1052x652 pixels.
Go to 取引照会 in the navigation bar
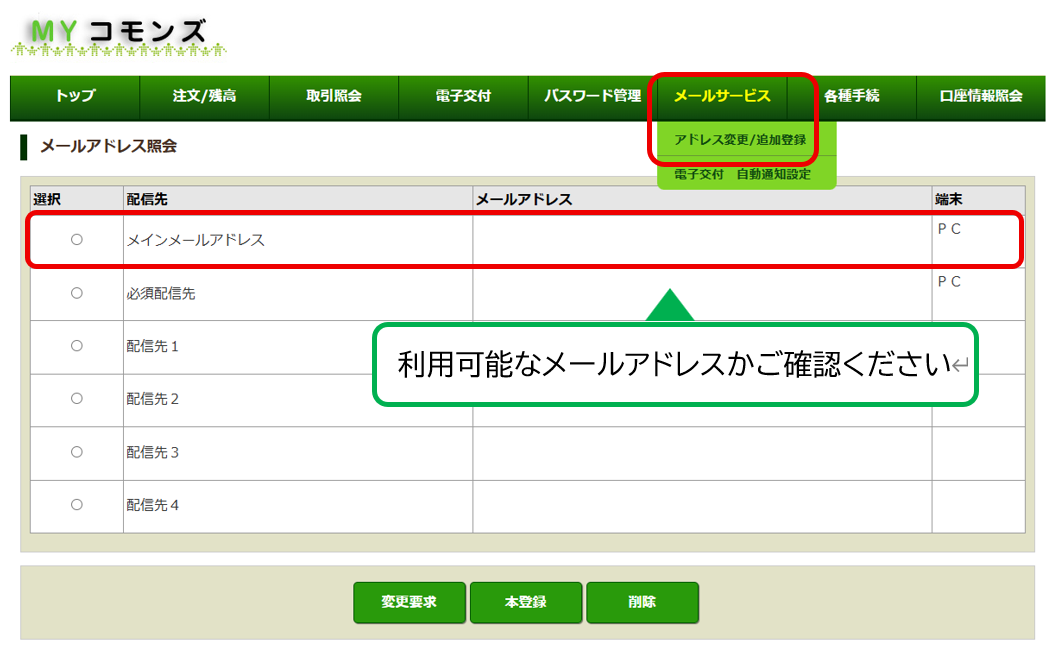[x=333, y=97]
